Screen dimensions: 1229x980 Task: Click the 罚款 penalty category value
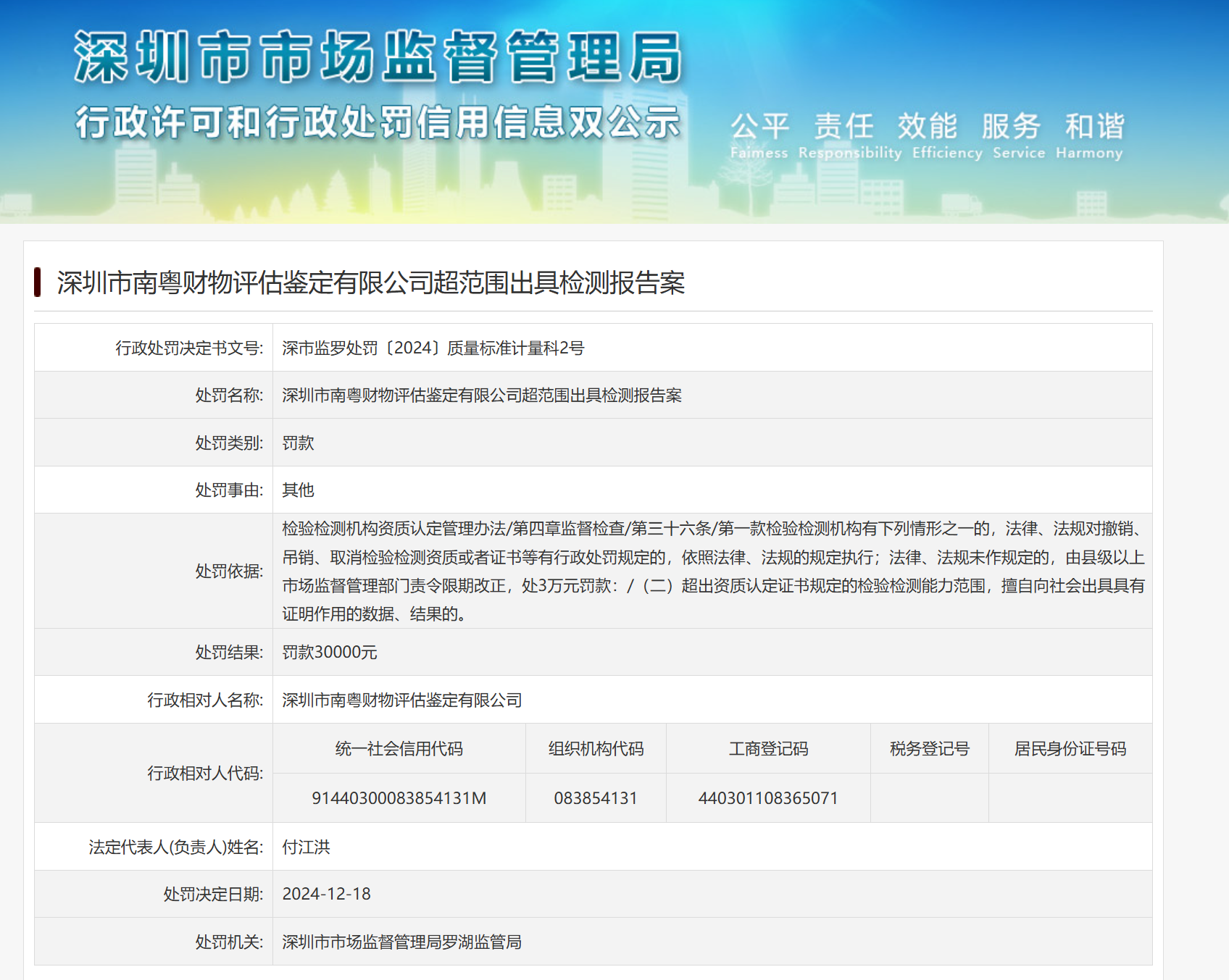coord(298,443)
